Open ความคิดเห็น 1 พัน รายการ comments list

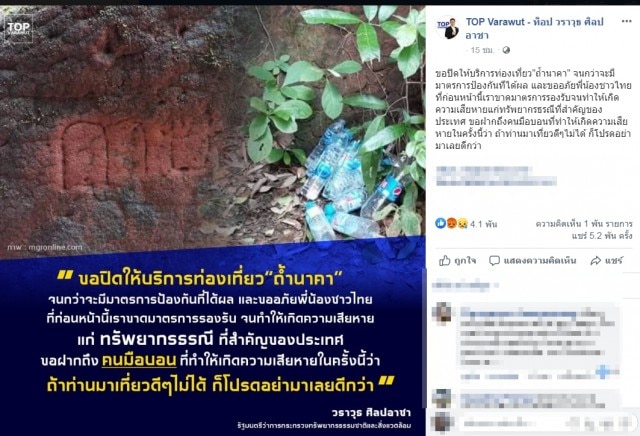(584, 224)
